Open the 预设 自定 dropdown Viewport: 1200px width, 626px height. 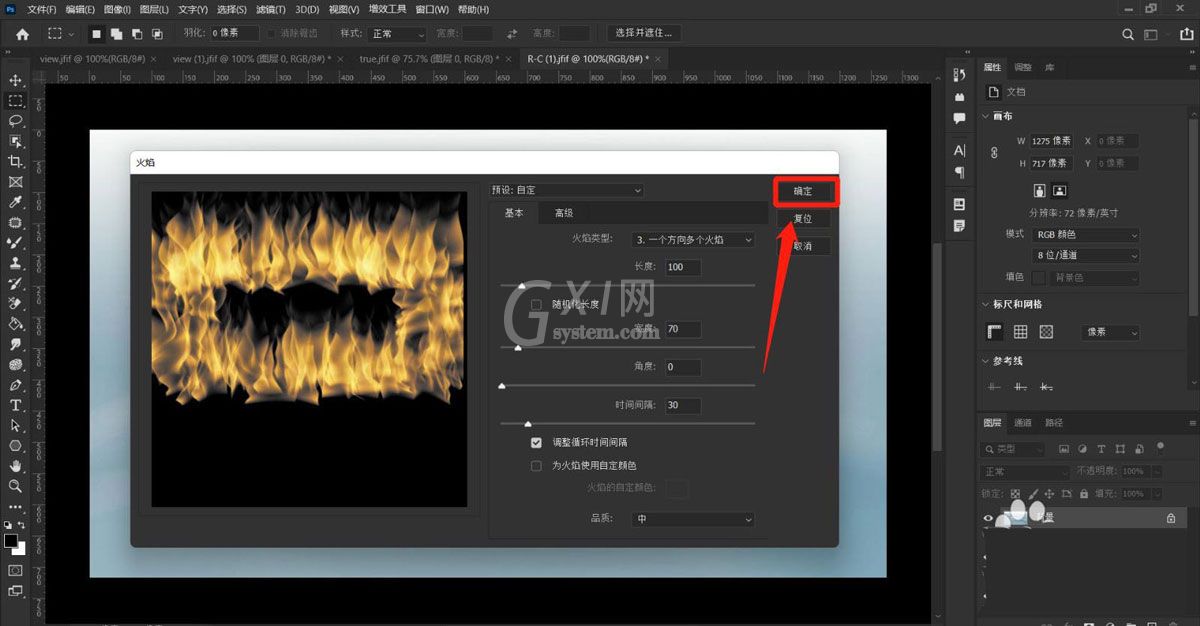(566, 190)
